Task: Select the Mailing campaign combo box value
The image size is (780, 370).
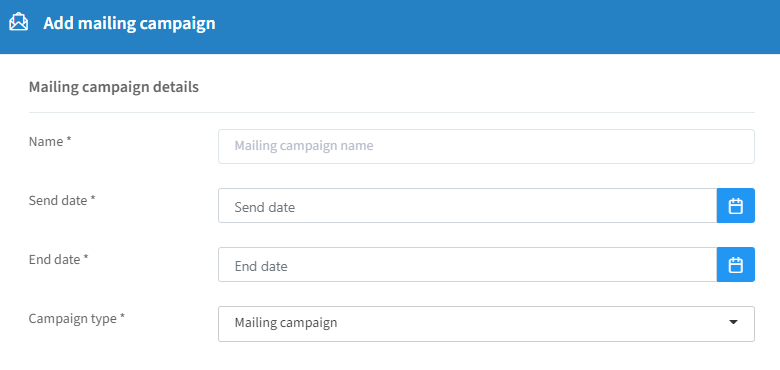Action: pyautogui.click(x=487, y=324)
